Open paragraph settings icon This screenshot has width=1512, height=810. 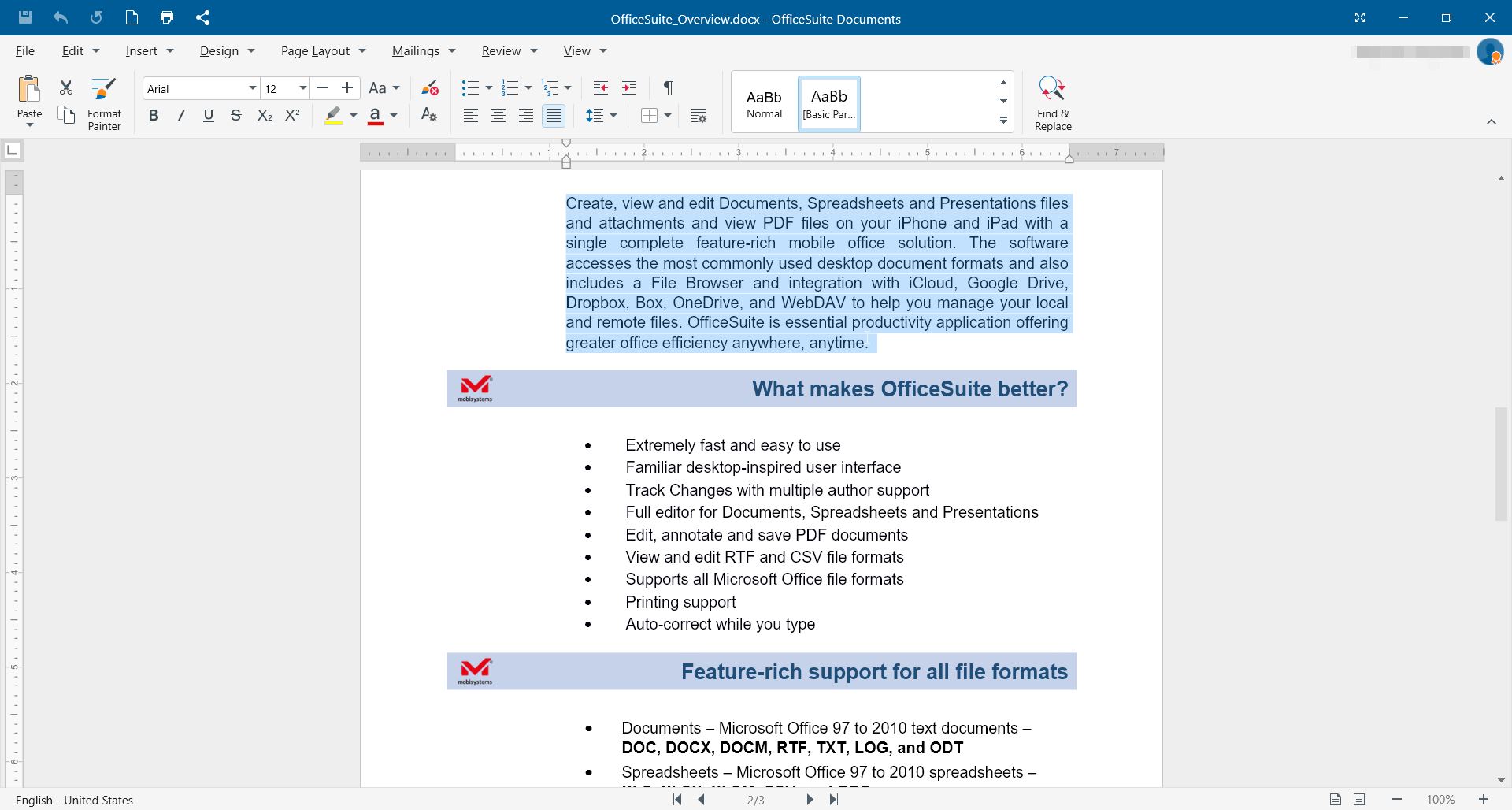698,116
